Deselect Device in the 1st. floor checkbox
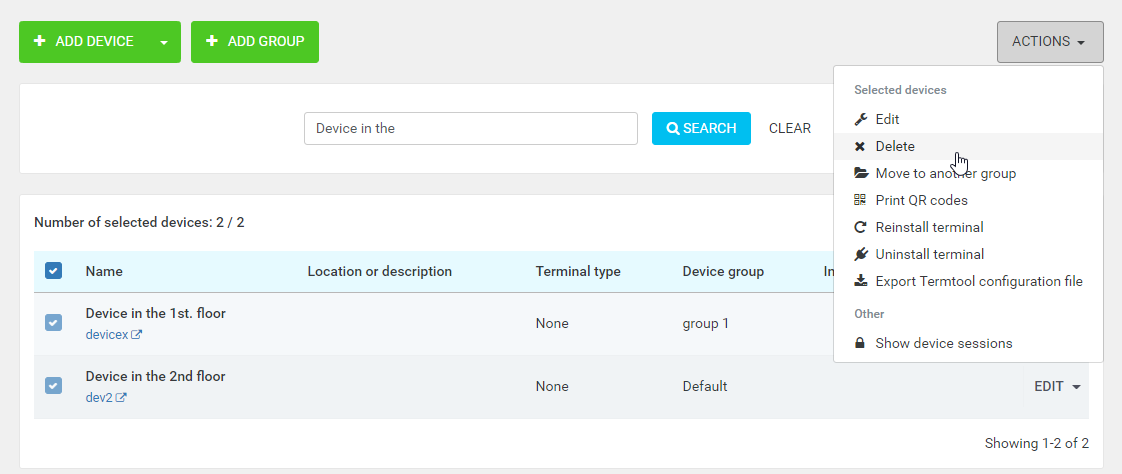This screenshot has height=474, width=1122. click(x=54, y=322)
